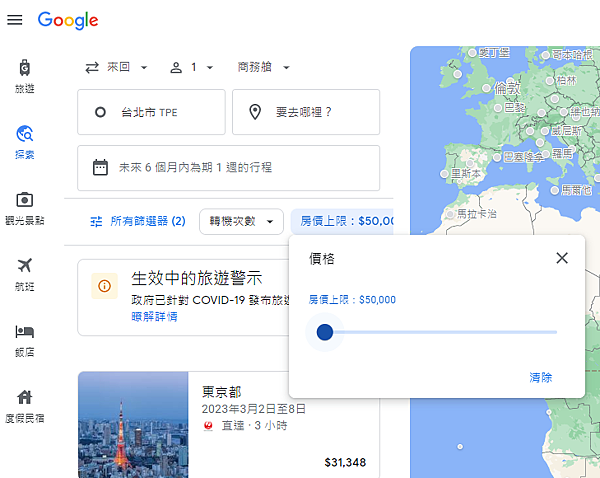
Task: Click the 要去哪裡 destination field
Action: 306,112
